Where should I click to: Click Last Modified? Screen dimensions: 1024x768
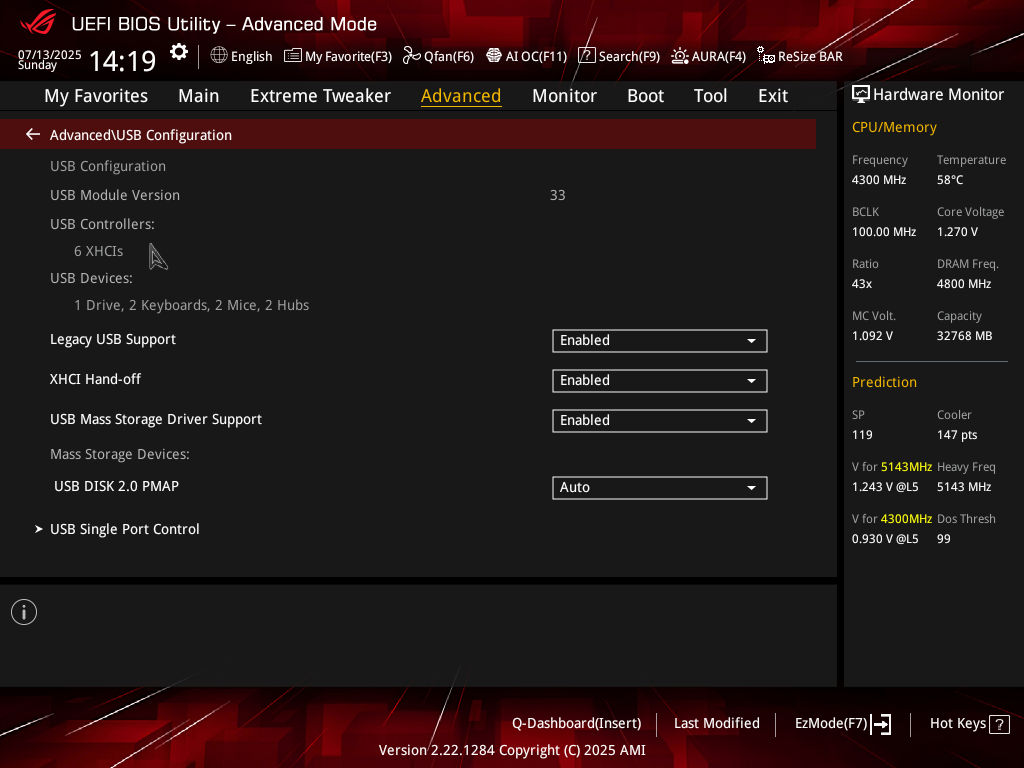[716, 724]
